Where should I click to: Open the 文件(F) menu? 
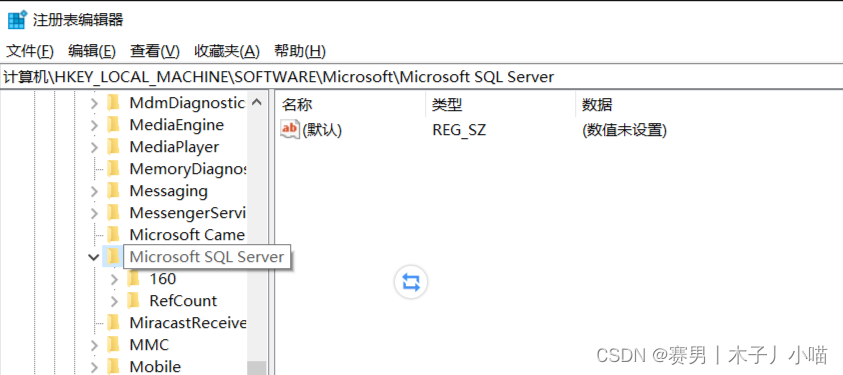tap(30, 52)
